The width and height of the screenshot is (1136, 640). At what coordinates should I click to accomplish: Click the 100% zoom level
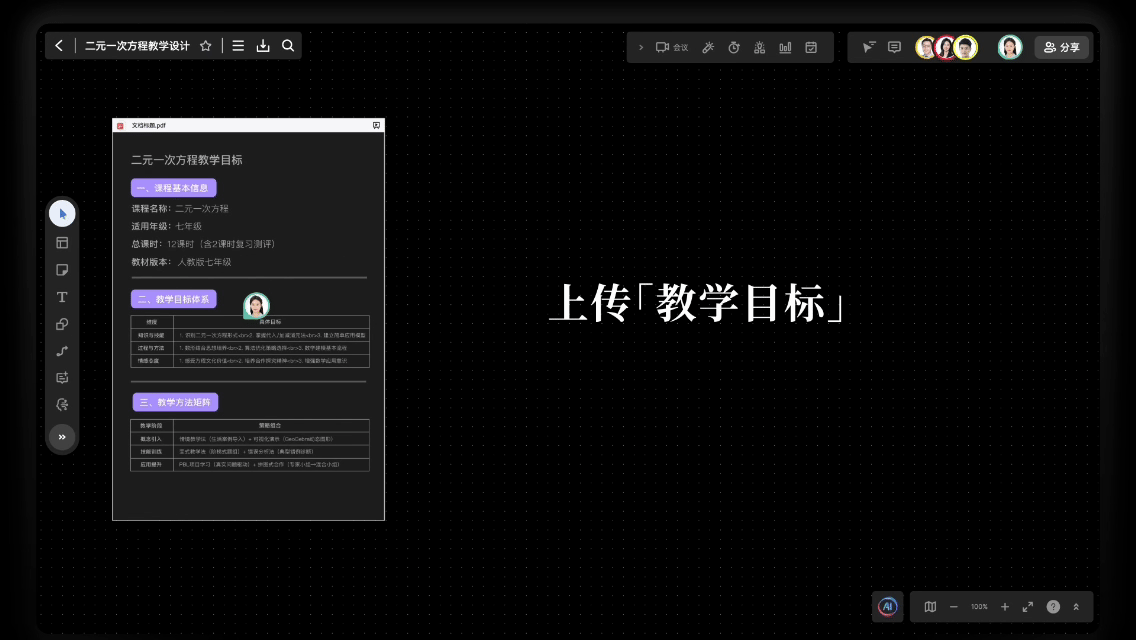pos(980,607)
